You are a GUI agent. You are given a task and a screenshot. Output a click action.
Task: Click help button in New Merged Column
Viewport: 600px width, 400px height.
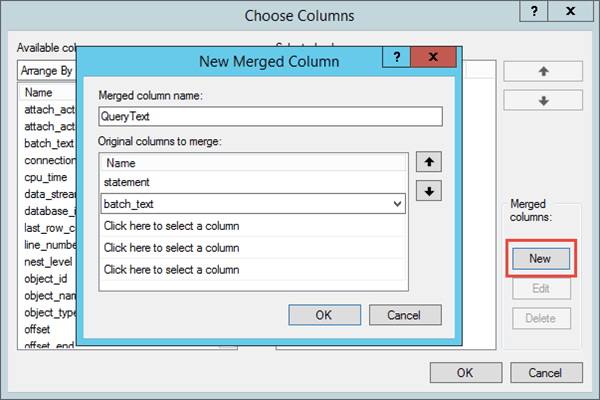tap(397, 59)
